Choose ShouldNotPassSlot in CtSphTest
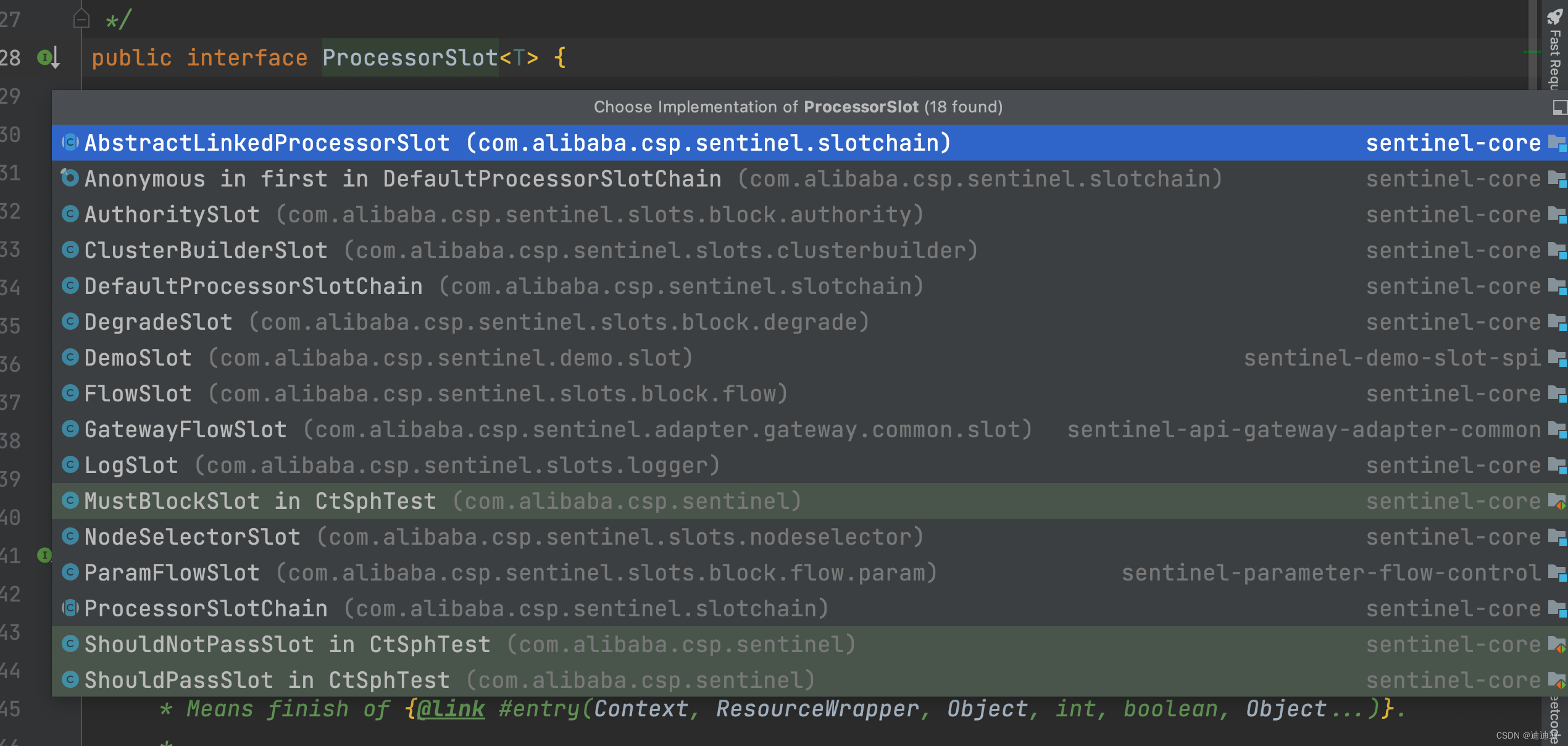The height and width of the screenshot is (746, 1568). pos(809,644)
